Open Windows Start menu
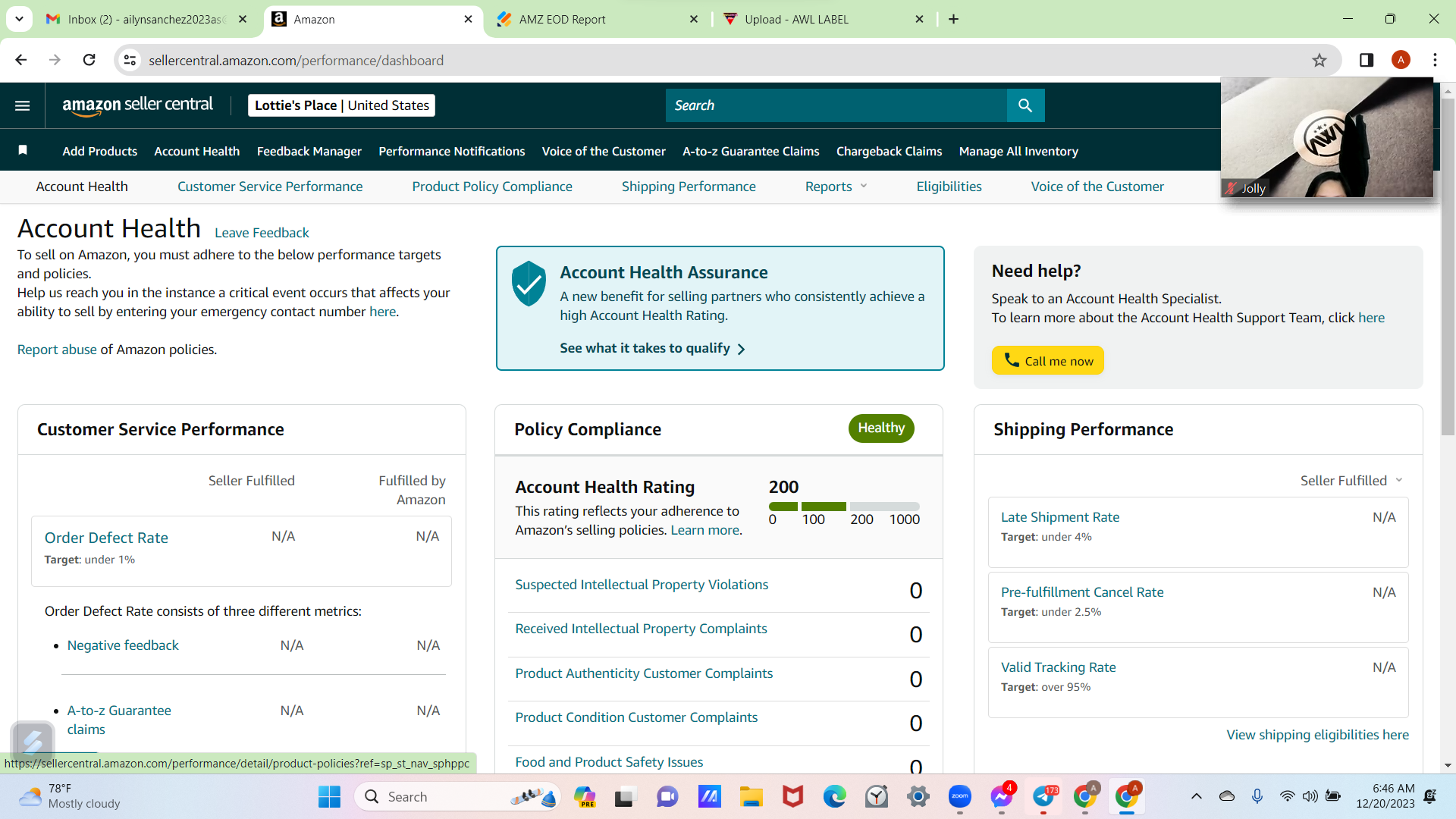This screenshot has width=1456, height=819. [x=329, y=796]
